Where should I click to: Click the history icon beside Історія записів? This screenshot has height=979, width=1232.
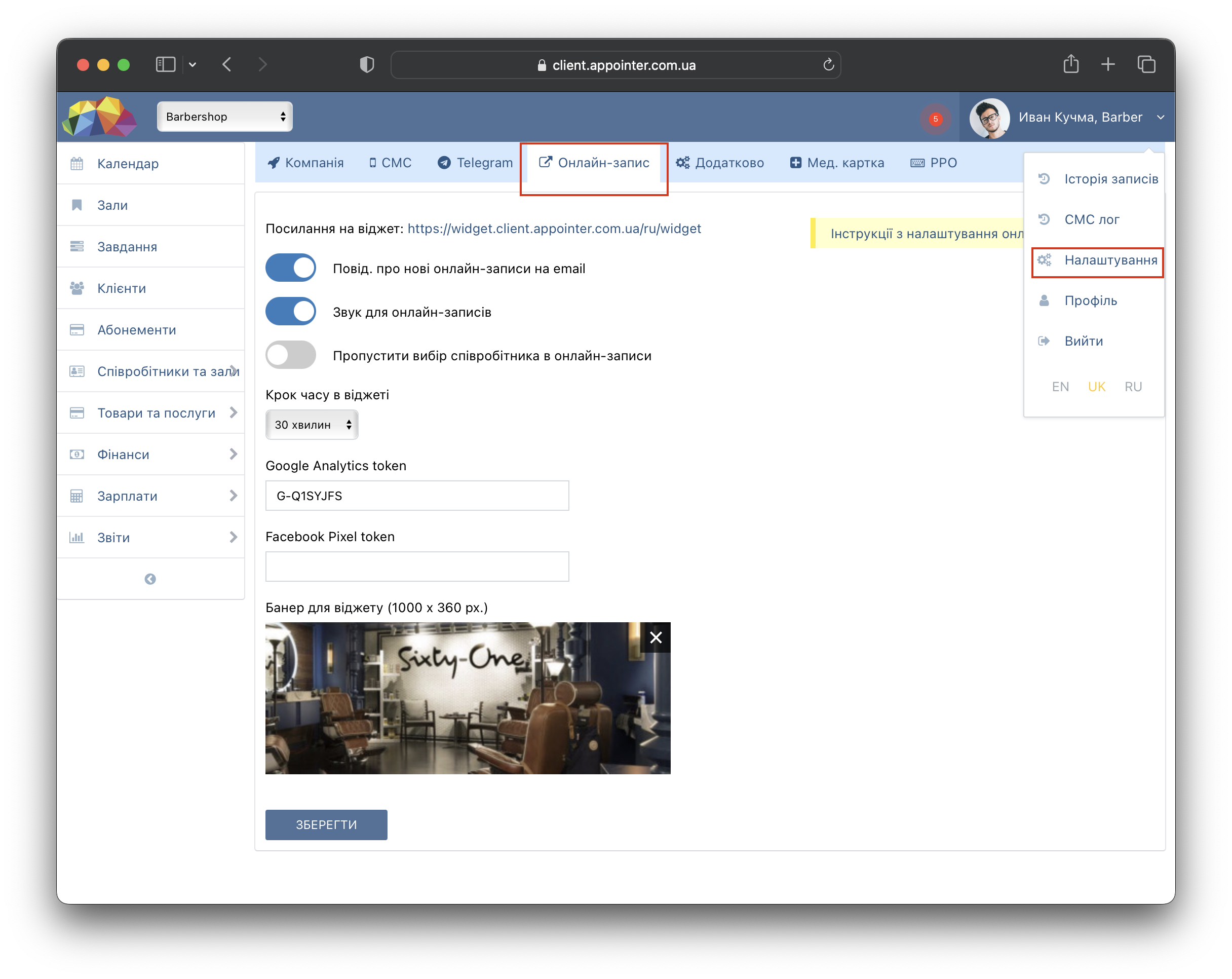click(1044, 179)
